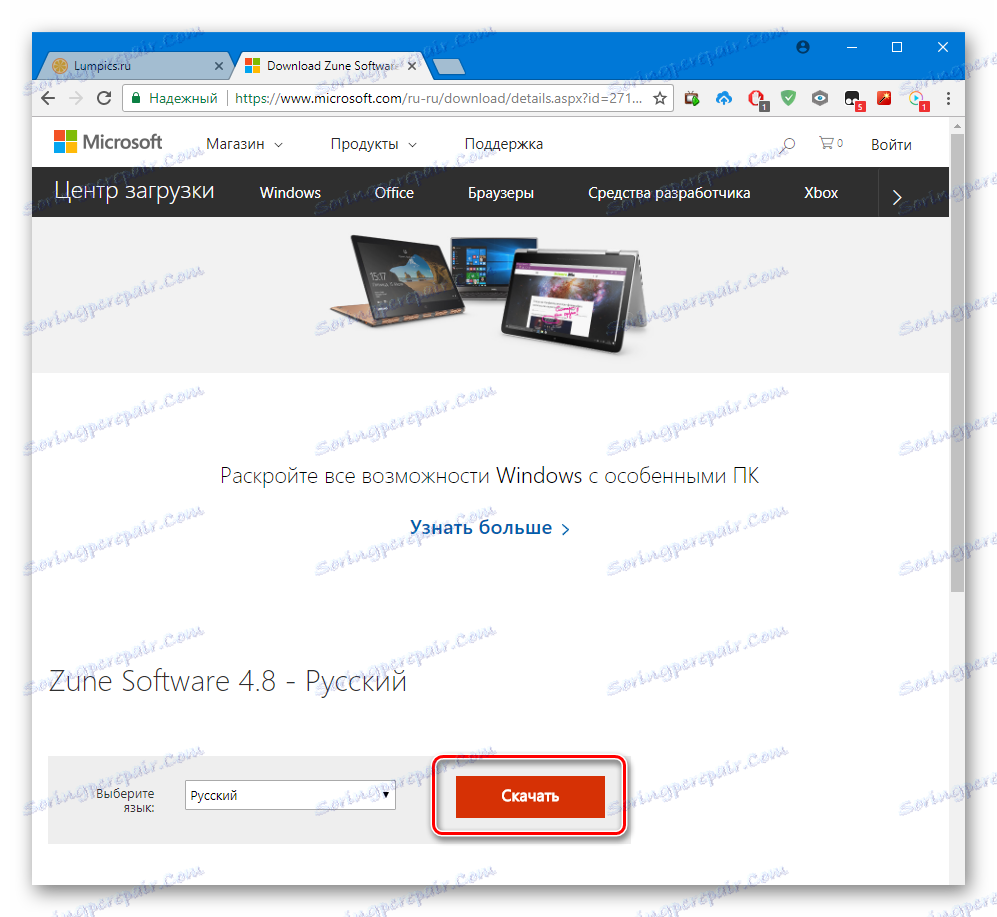This screenshot has width=997, height=917.
Task: Expand the Продукты dropdown menu
Action: click(373, 144)
